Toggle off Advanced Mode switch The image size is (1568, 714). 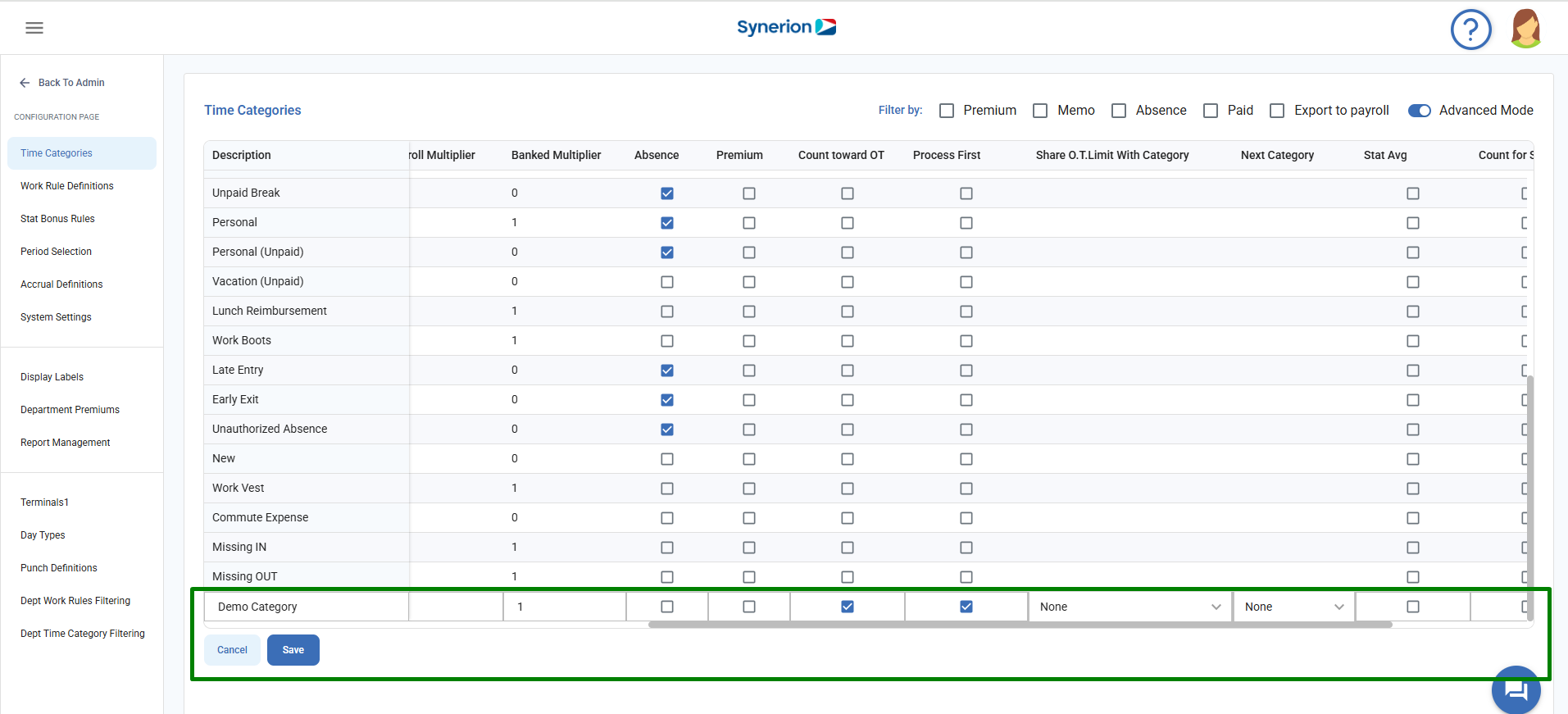[x=1420, y=111]
